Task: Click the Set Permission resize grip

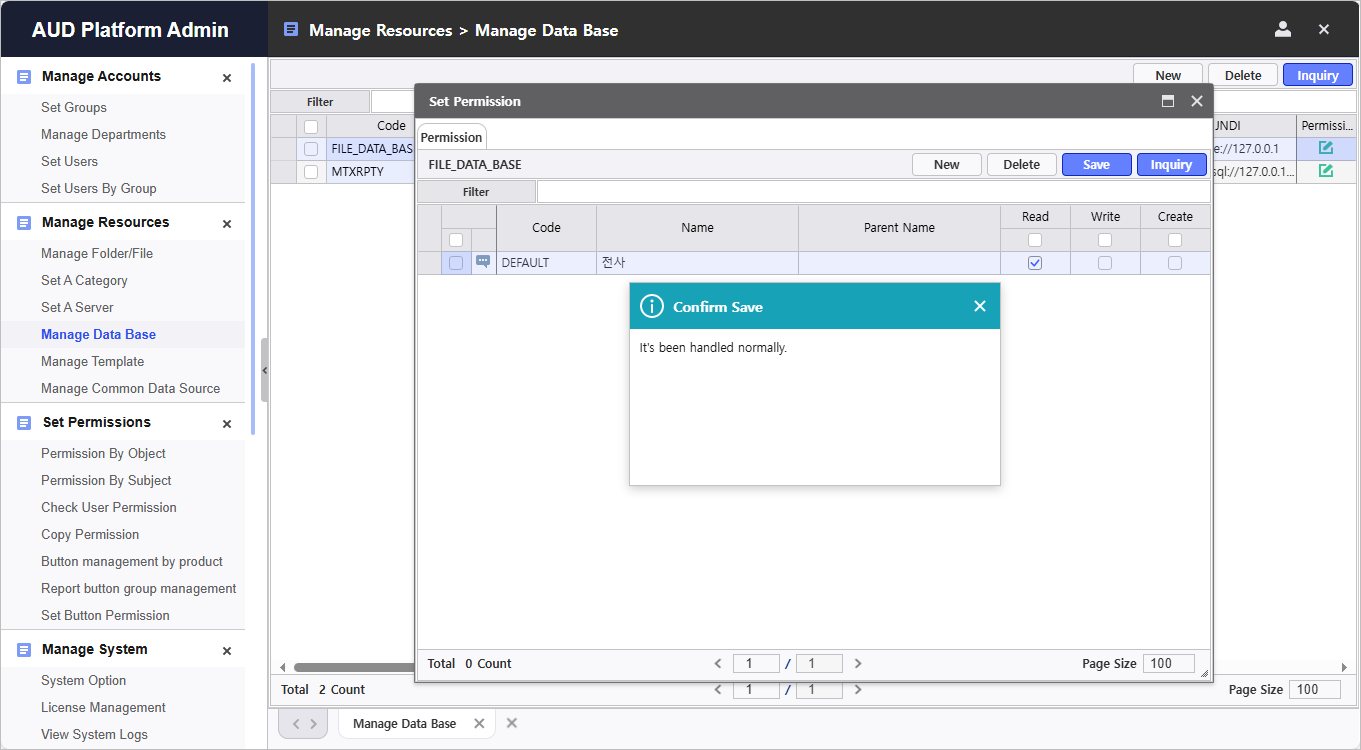Action: pos(1204,674)
